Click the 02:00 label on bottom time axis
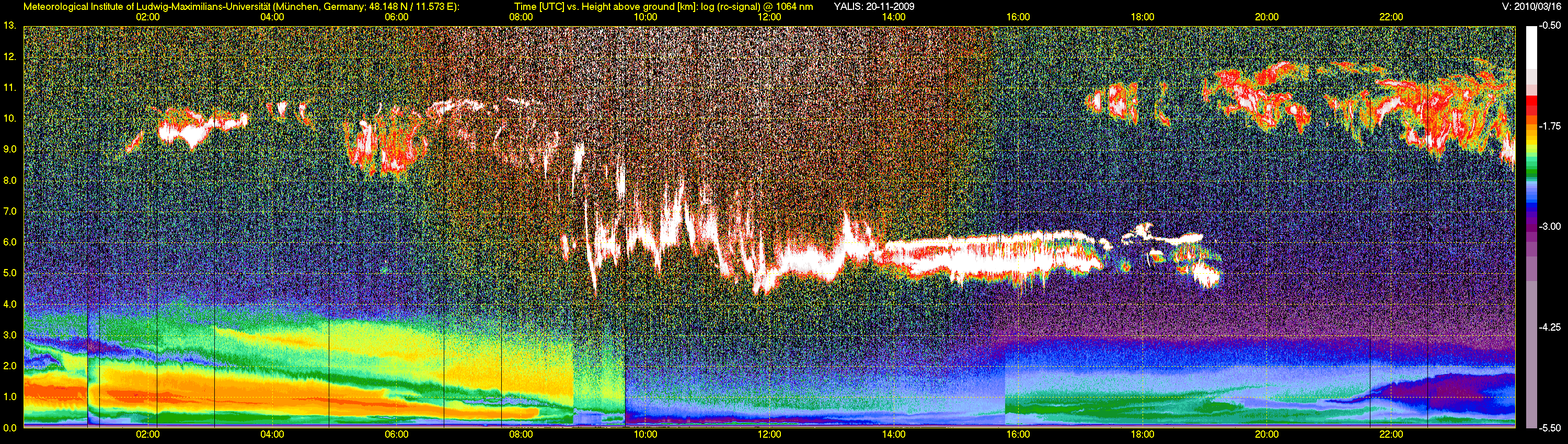1568x444 pixels. pyautogui.click(x=148, y=435)
